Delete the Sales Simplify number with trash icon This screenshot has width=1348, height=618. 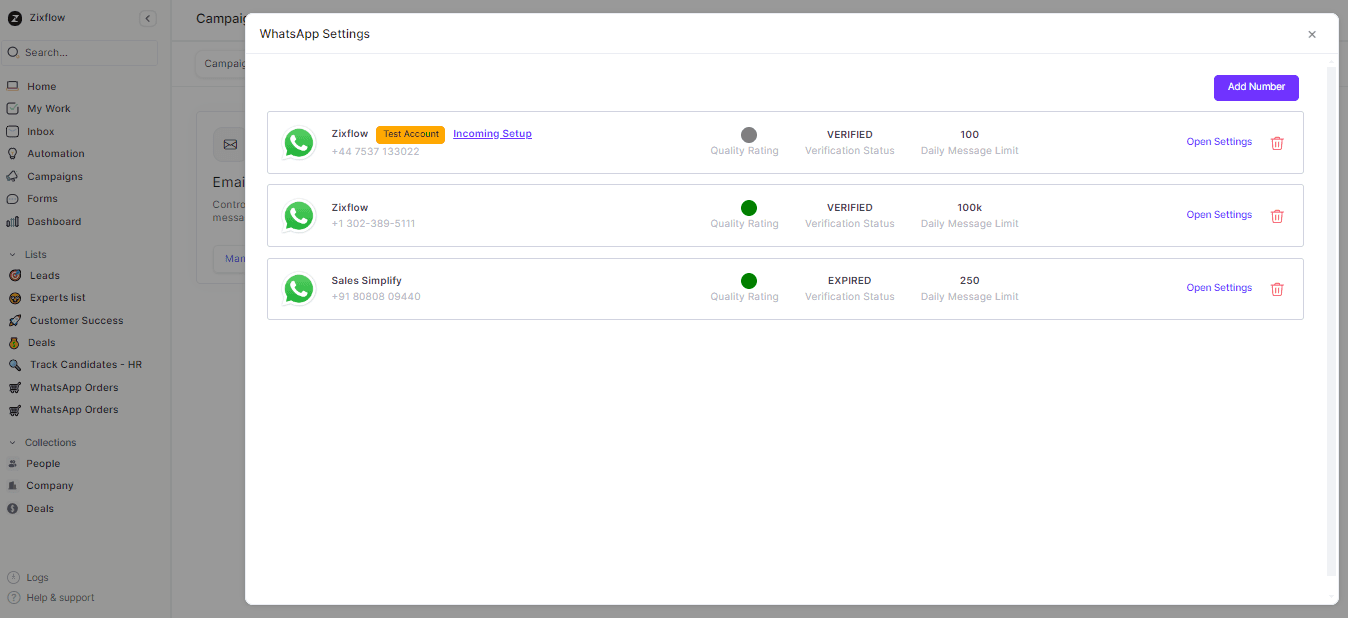click(1277, 288)
